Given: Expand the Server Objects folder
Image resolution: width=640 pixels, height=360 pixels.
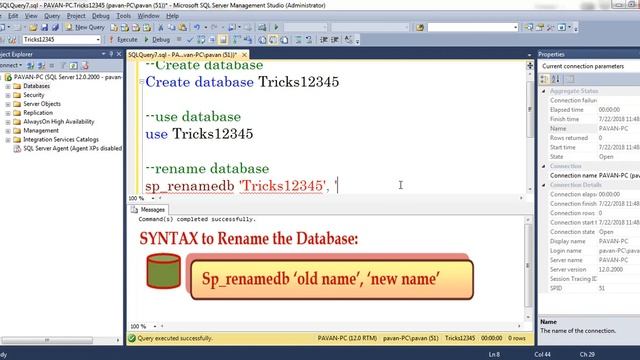Looking at the screenshot, I should tap(8, 104).
